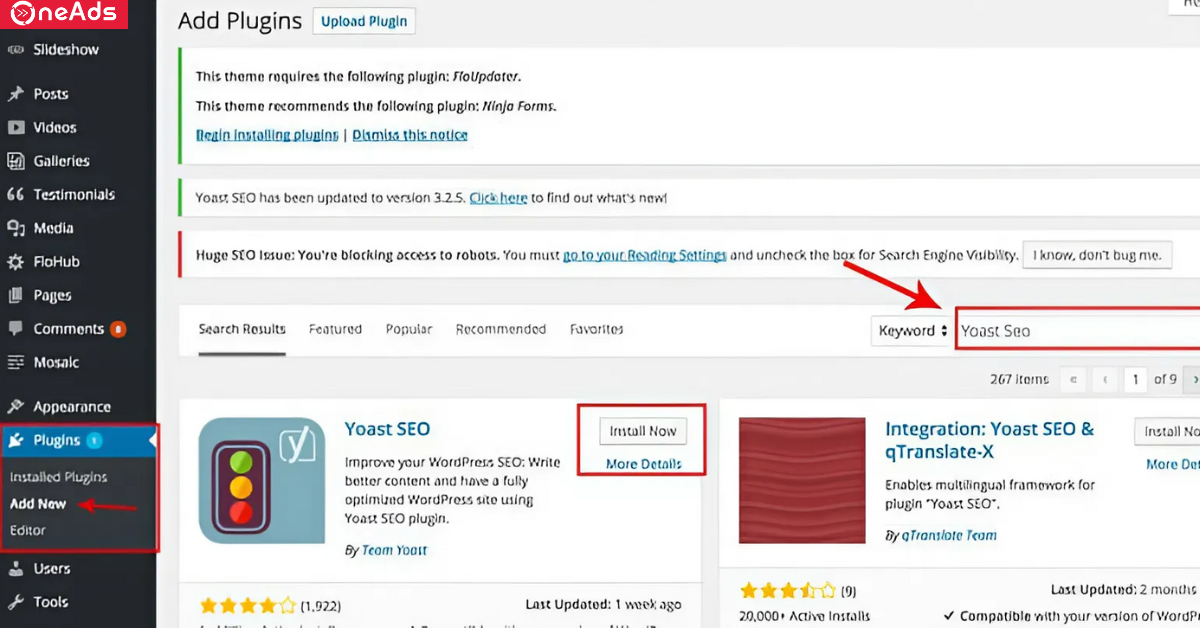Open the go to your Reading Settings link
1200x628 pixels.
point(644,255)
